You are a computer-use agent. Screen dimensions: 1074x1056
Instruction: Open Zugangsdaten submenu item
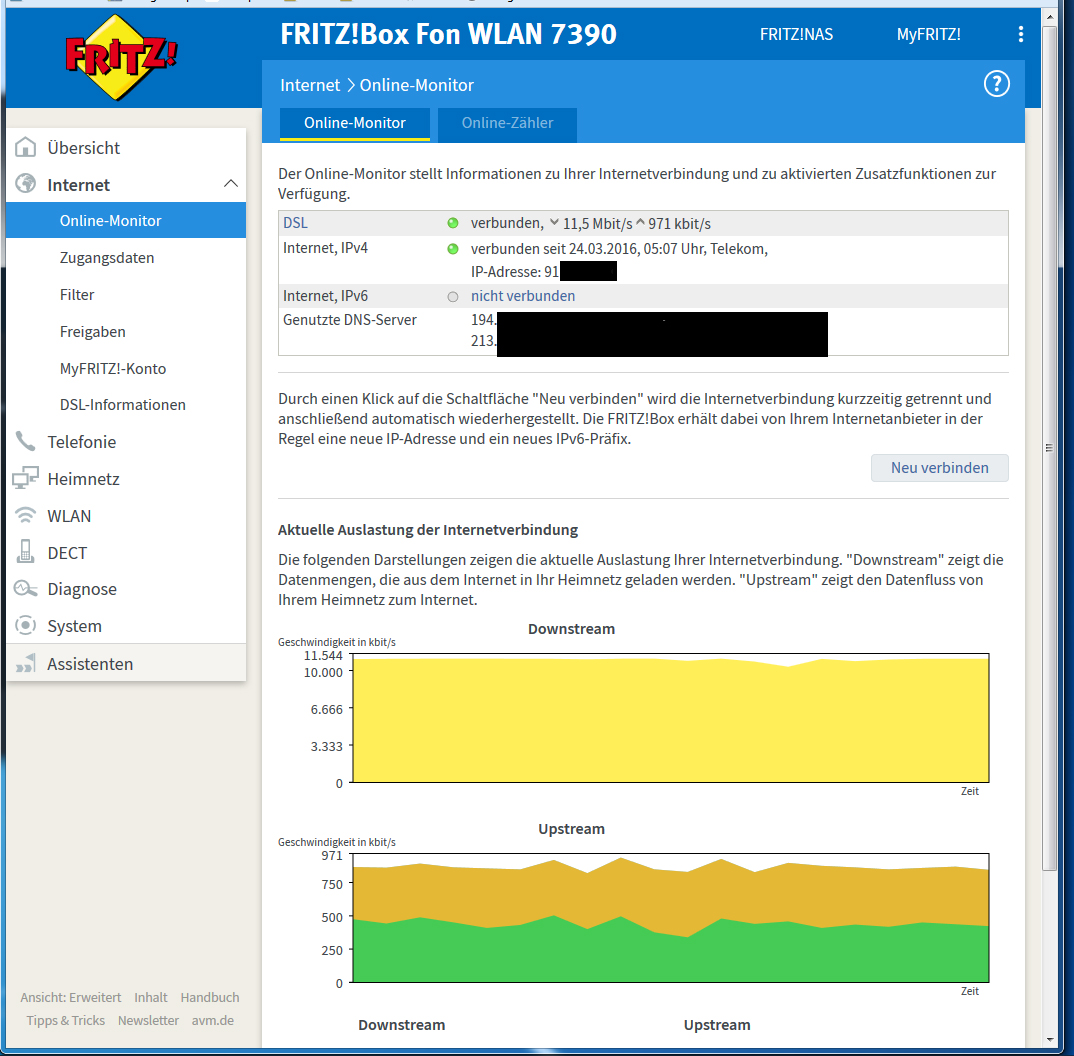[x=107, y=257]
